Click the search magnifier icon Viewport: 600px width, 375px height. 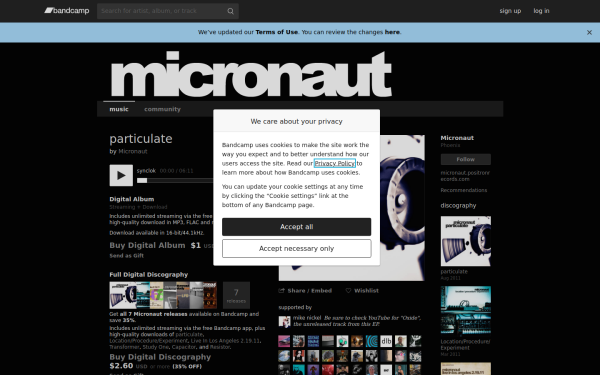point(230,11)
